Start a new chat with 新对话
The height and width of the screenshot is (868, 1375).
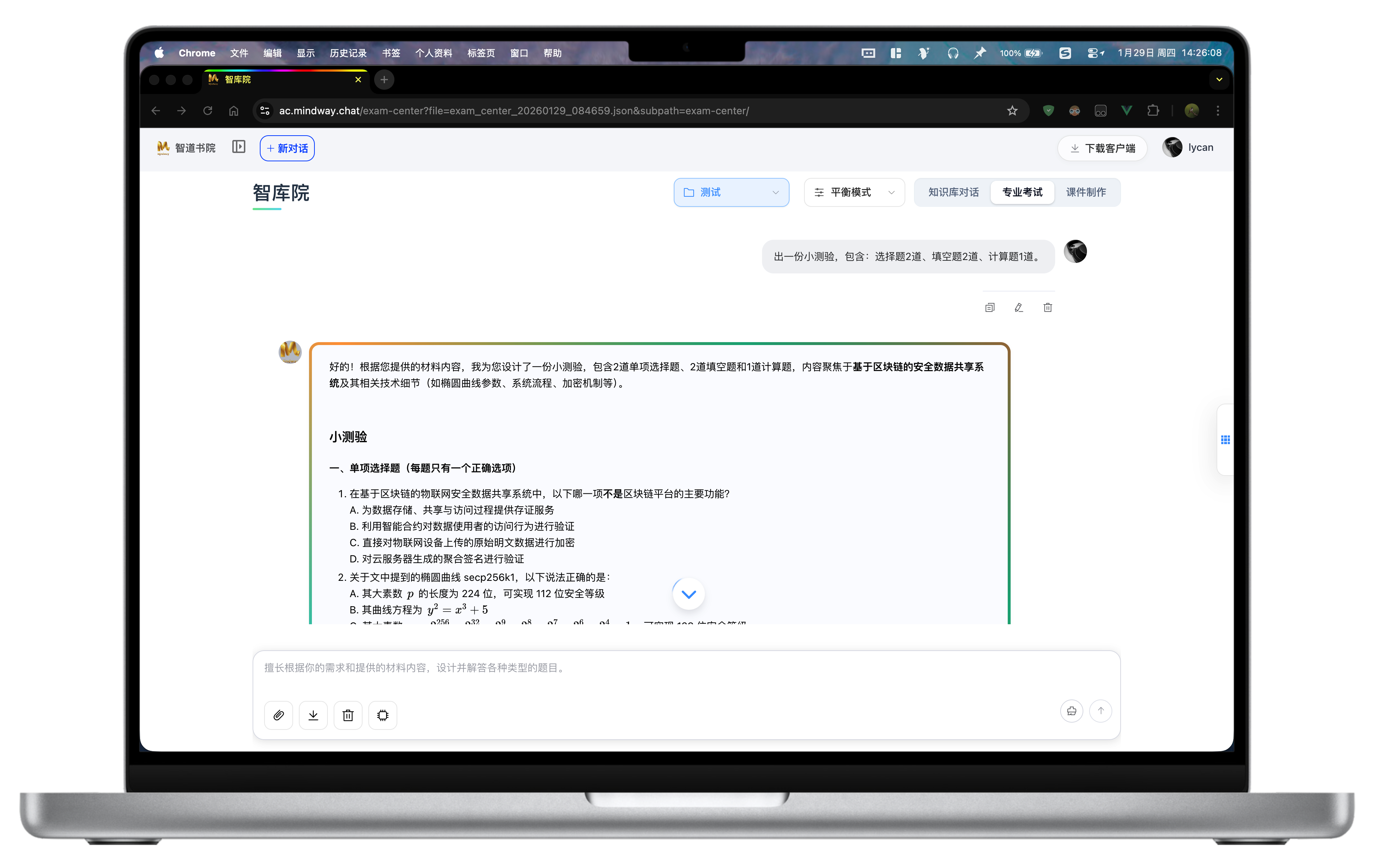287,148
